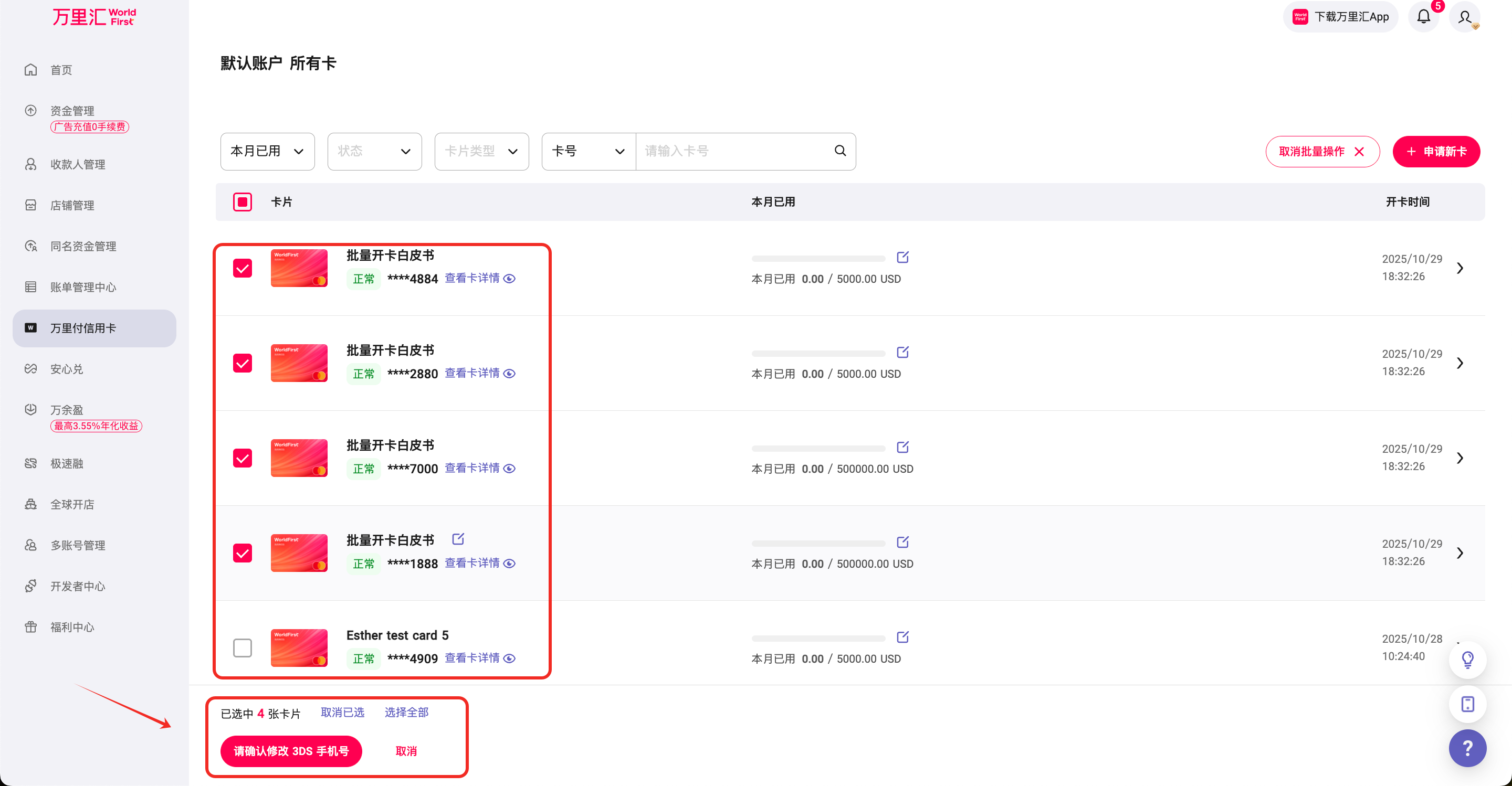Check Esther test card 5
This screenshot has height=786, width=1512.
(243, 647)
